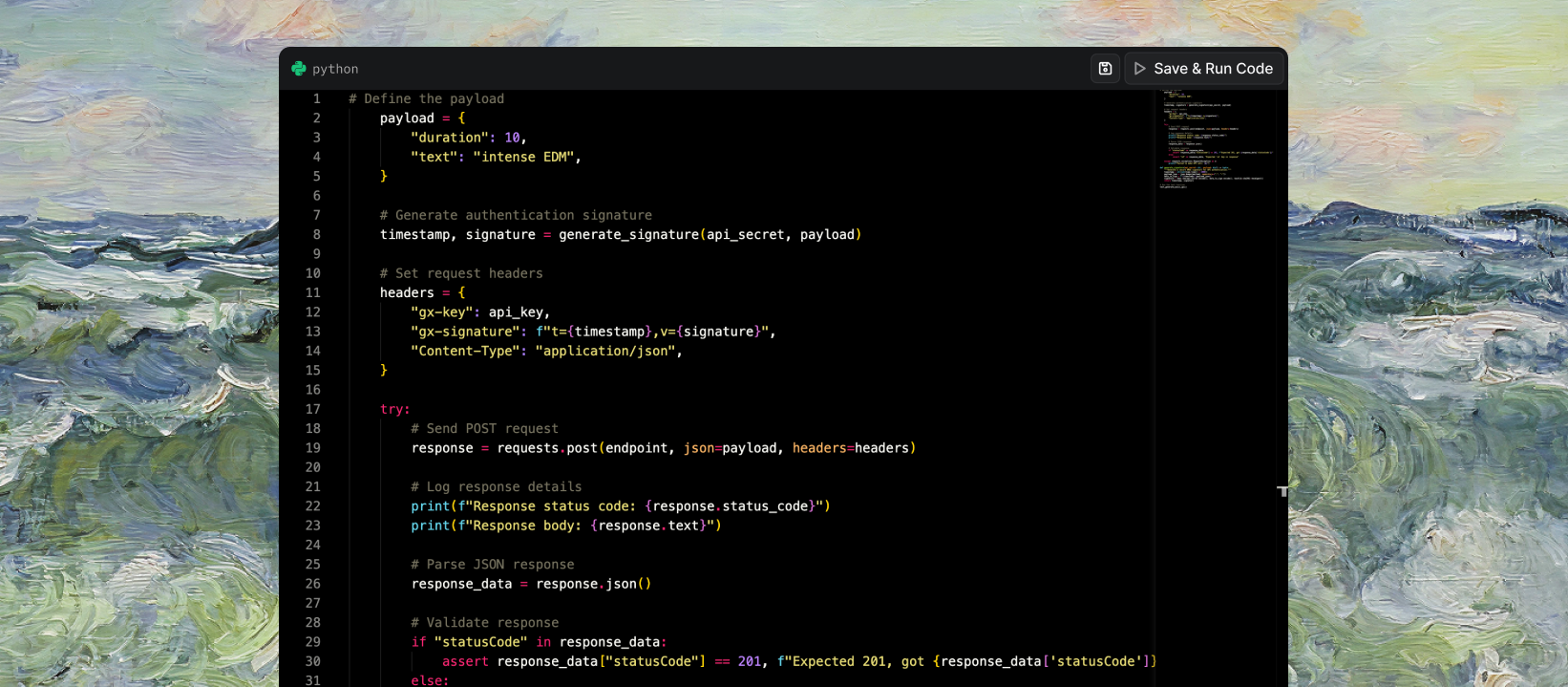This screenshot has height=687, width=1568.
Task: Click line number 17 in gutter
Action: [x=313, y=409]
